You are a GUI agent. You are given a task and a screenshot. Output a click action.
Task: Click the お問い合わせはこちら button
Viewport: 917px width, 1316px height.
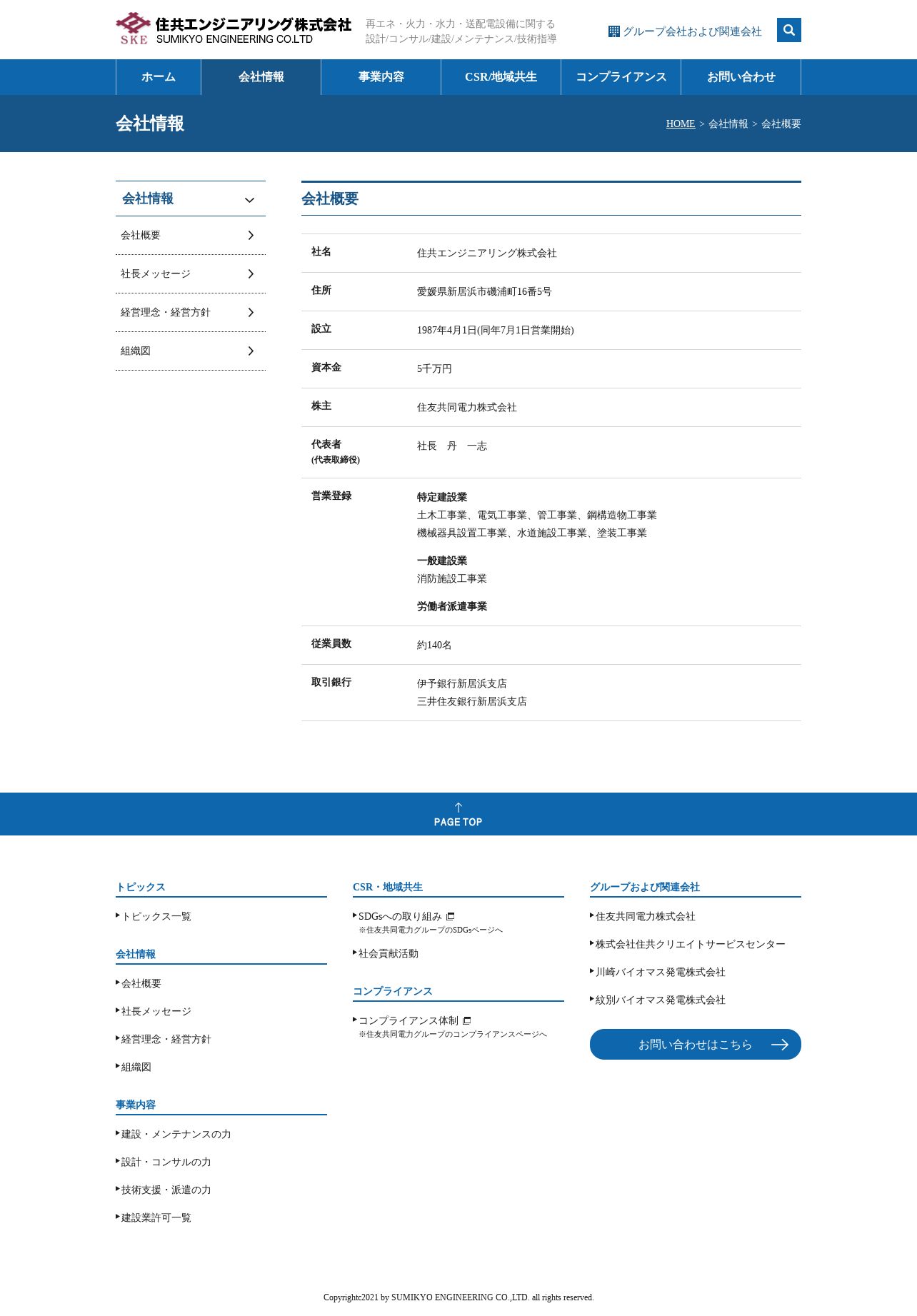tap(696, 1045)
